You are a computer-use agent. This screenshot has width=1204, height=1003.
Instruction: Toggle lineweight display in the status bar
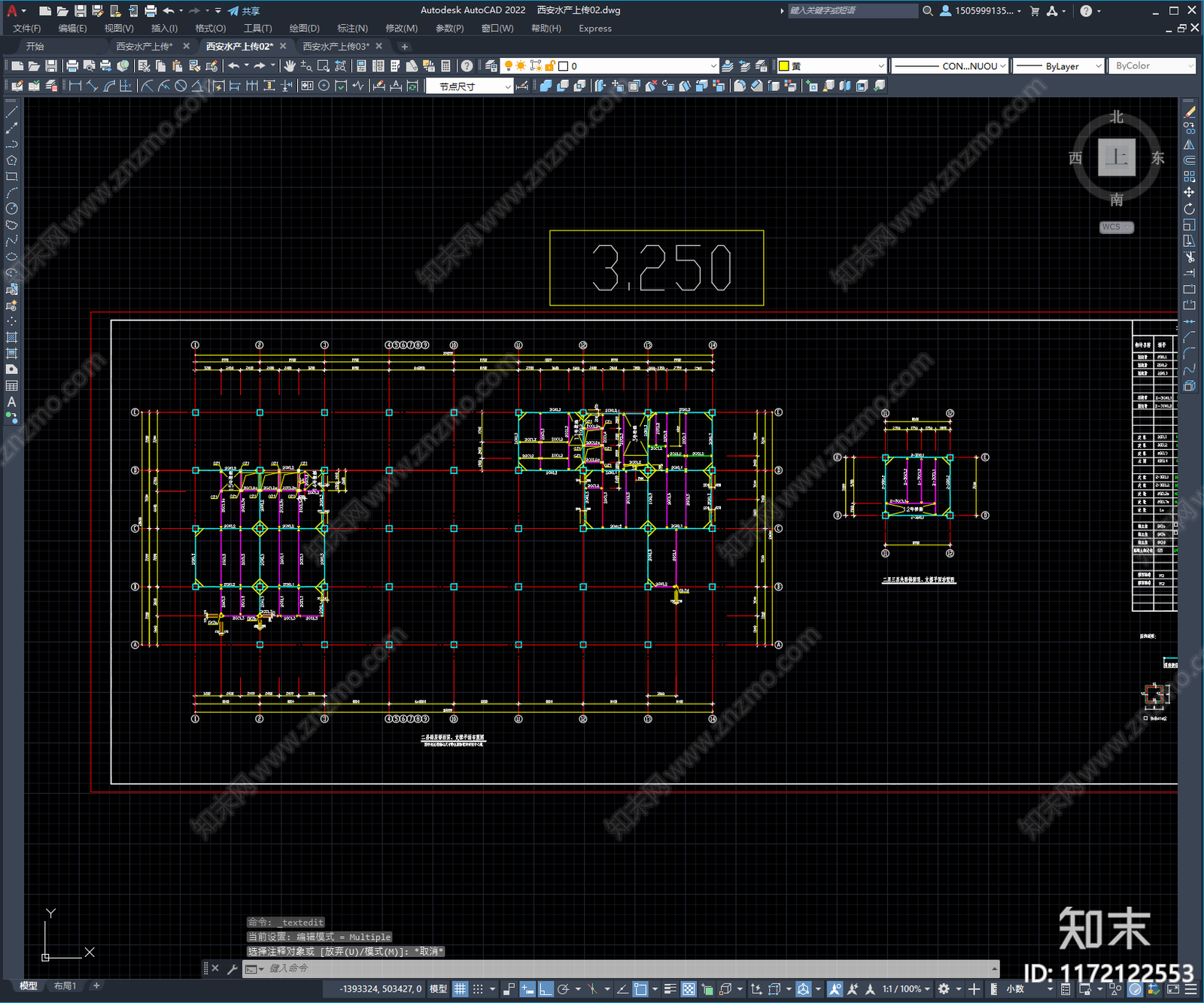(x=670, y=989)
